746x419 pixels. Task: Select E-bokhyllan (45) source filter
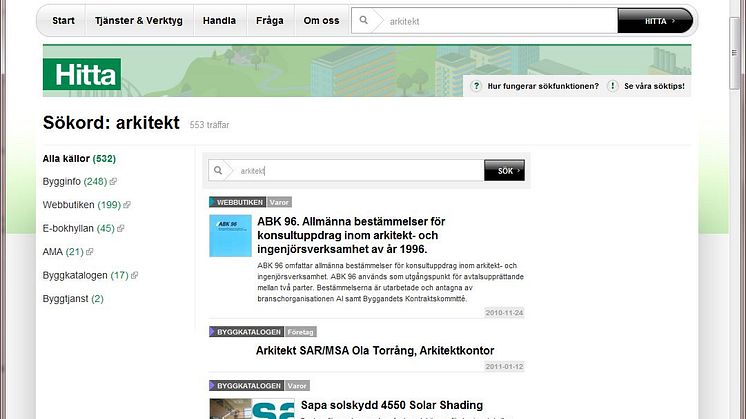(79, 228)
